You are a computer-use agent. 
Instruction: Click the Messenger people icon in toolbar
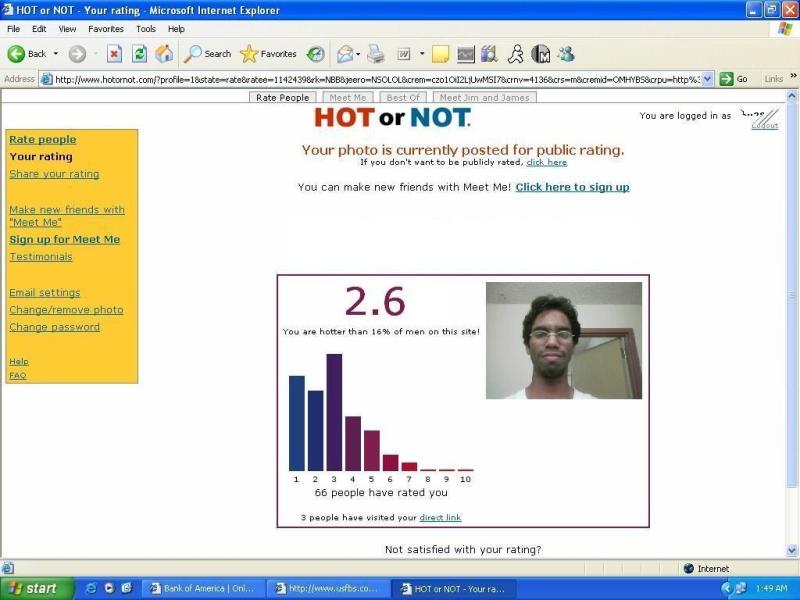566,54
